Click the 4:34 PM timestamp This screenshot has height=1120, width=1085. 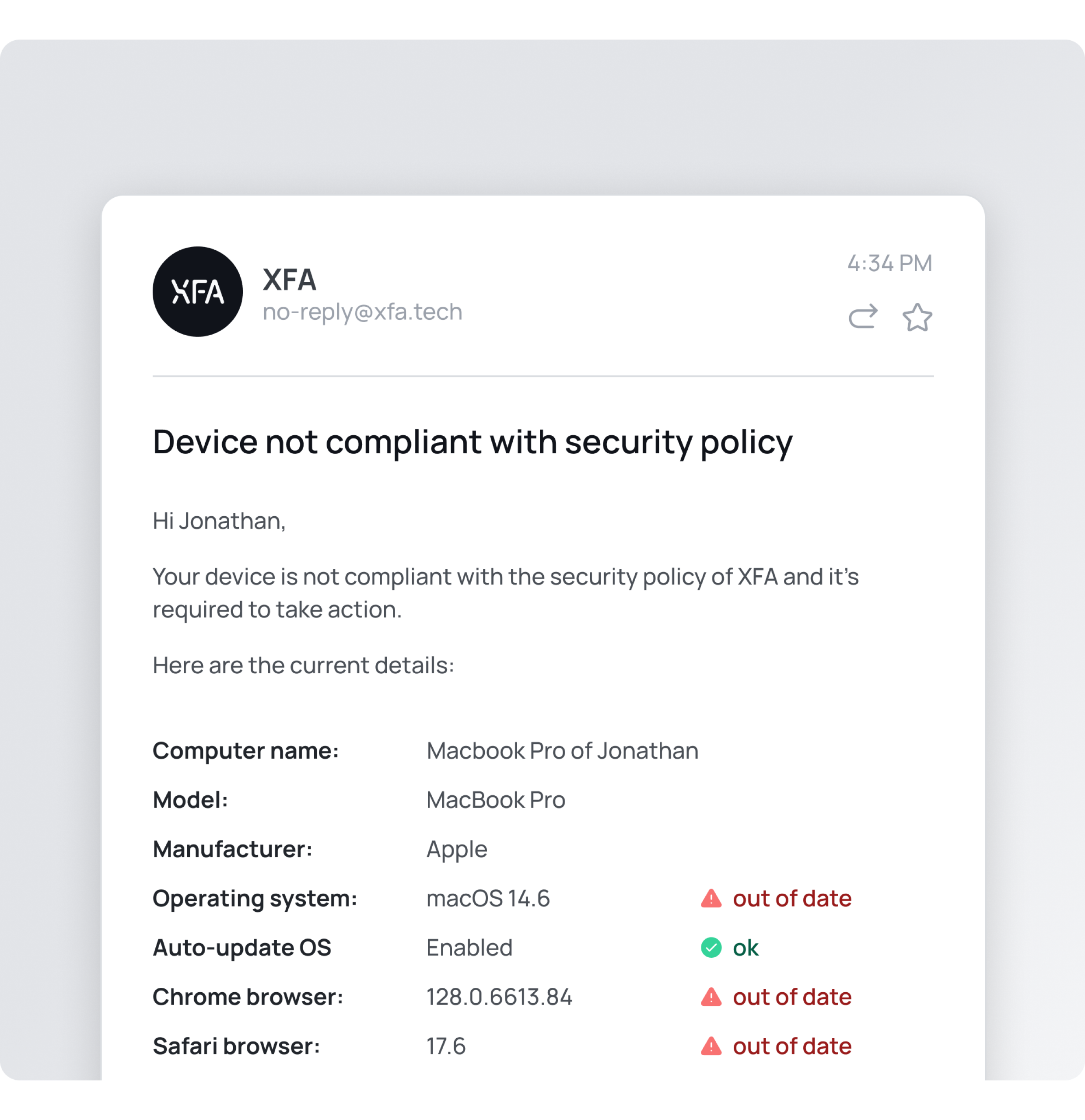pyautogui.click(x=889, y=263)
